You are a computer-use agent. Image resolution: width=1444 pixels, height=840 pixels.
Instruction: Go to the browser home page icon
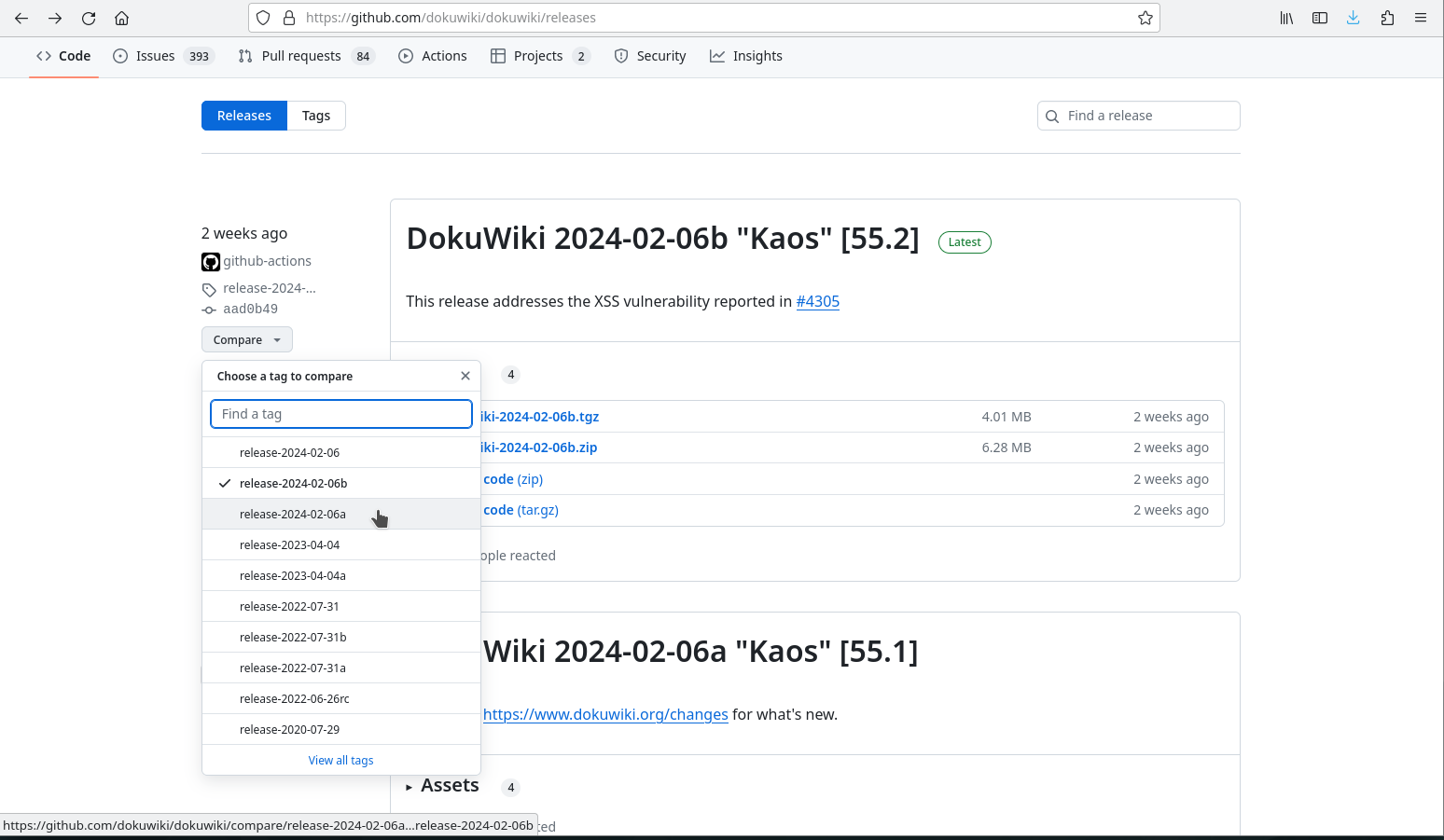(x=121, y=18)
